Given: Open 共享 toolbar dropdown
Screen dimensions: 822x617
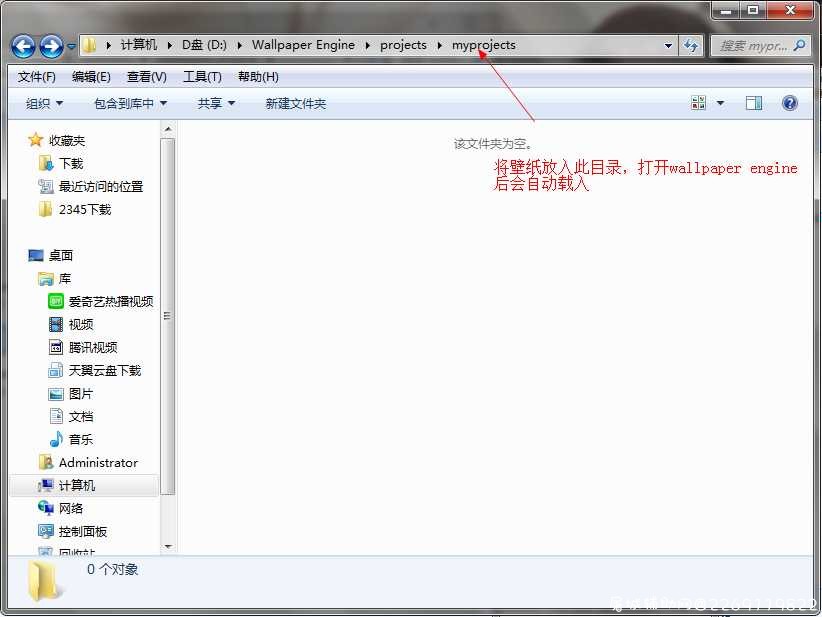Looking at the screenshot, I should 215,104.
